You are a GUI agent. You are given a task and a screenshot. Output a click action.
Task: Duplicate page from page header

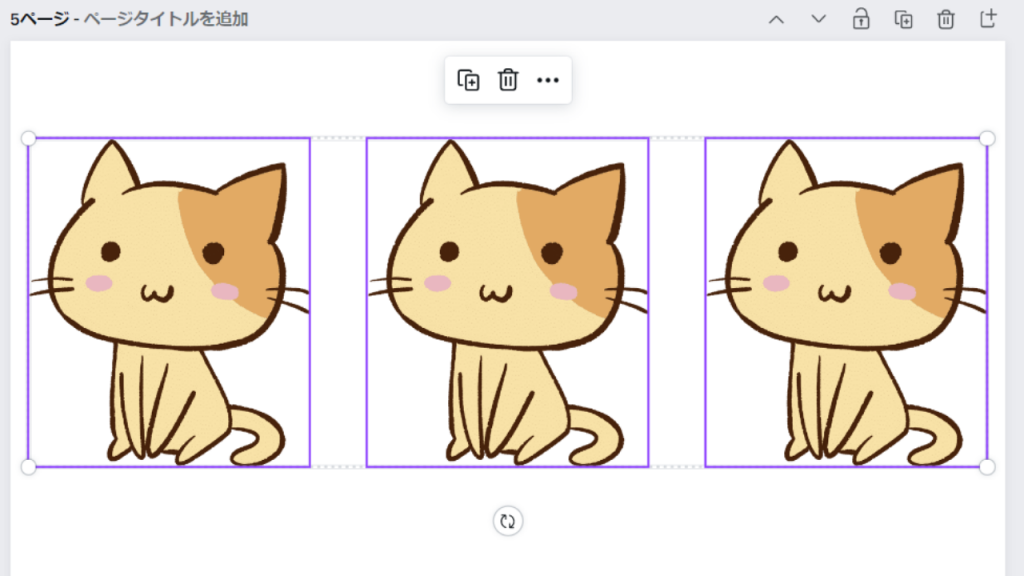point(903,20)
